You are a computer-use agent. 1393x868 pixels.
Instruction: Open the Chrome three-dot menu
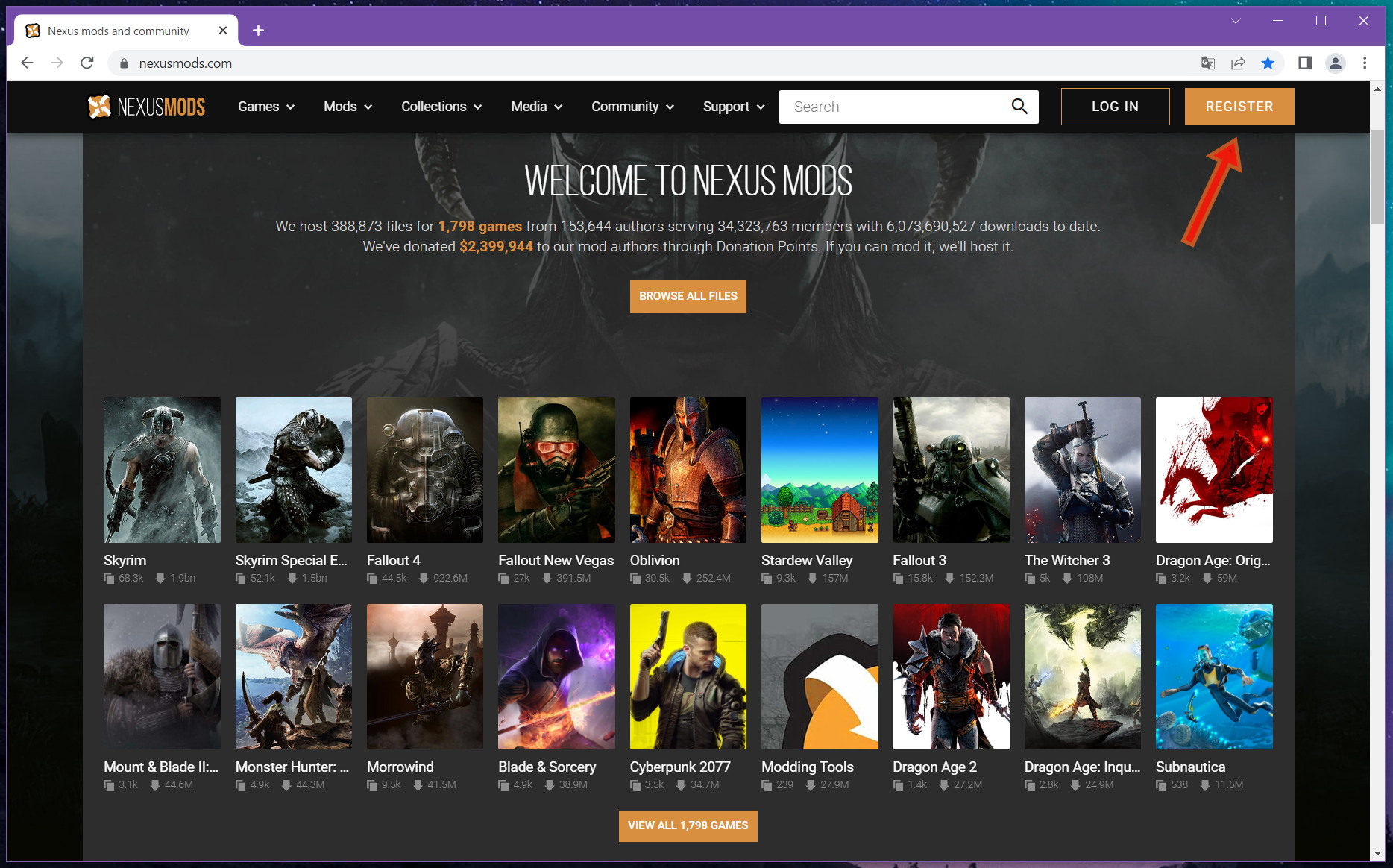tap(1365, 63)
